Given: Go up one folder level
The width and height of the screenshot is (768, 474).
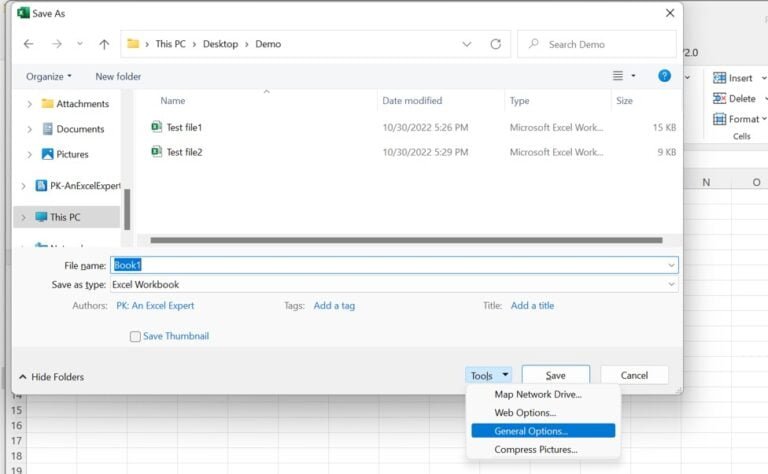Looking at the screenshot, I should (104, 44).
